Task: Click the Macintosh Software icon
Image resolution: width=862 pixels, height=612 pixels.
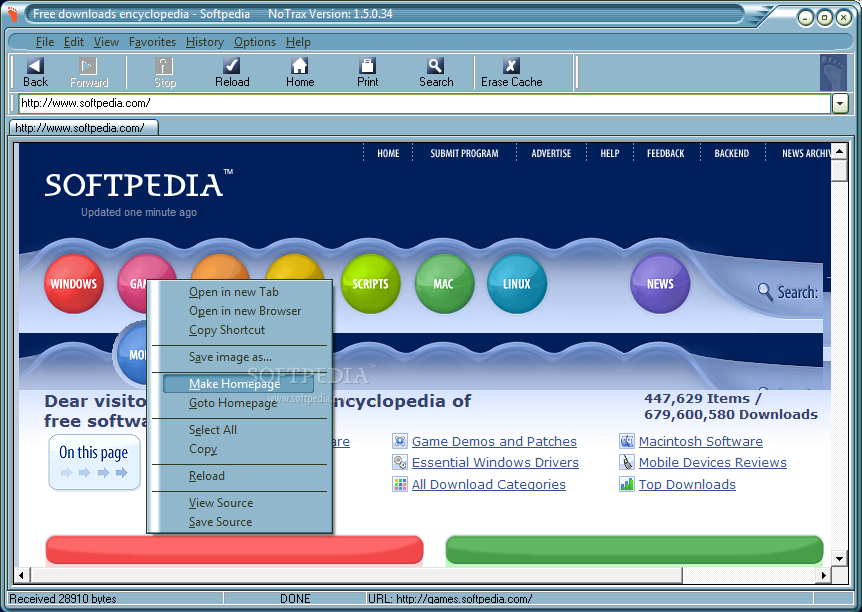Action: 627,441
